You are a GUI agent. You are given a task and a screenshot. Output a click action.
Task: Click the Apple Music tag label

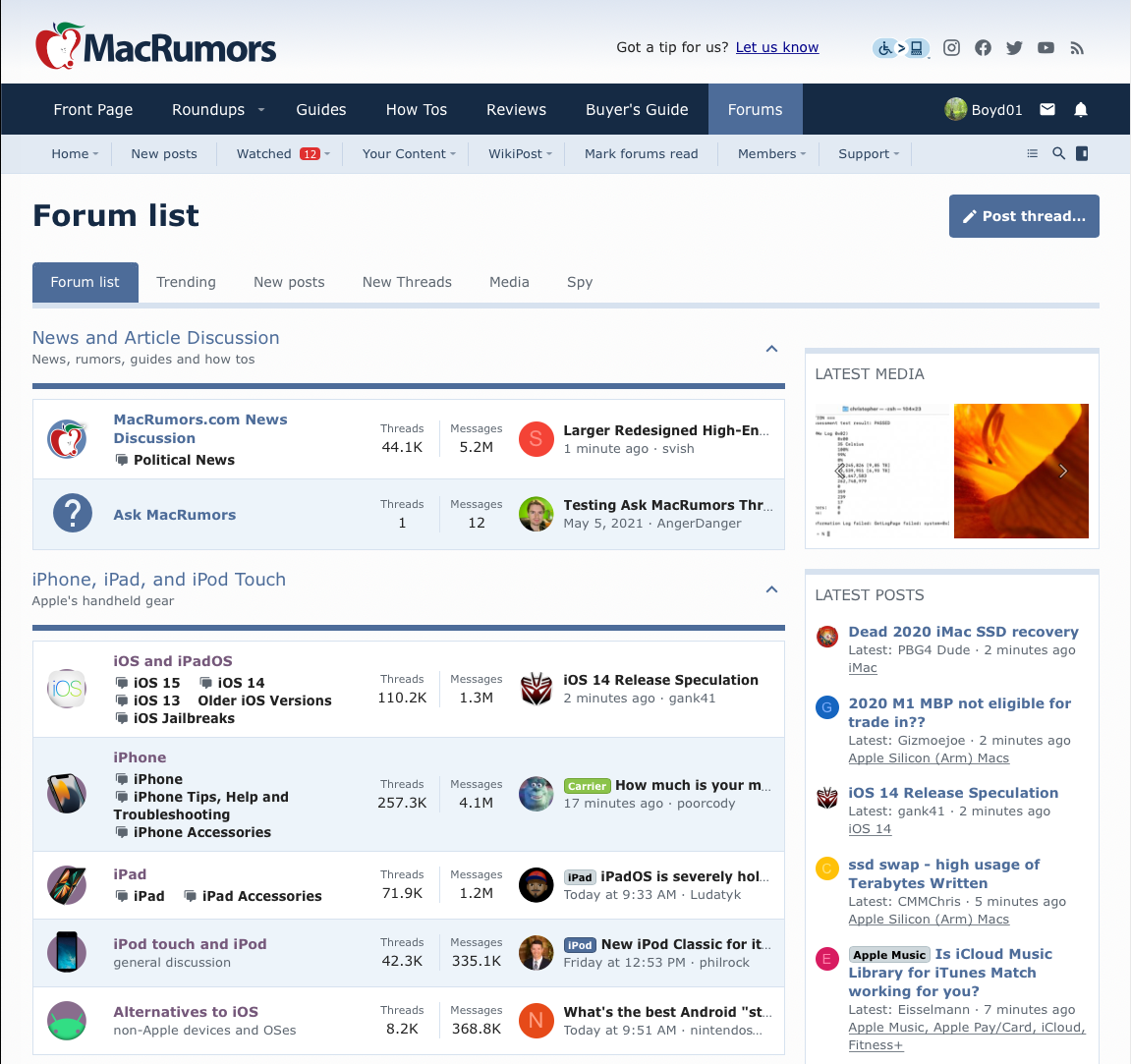point(888,955)
